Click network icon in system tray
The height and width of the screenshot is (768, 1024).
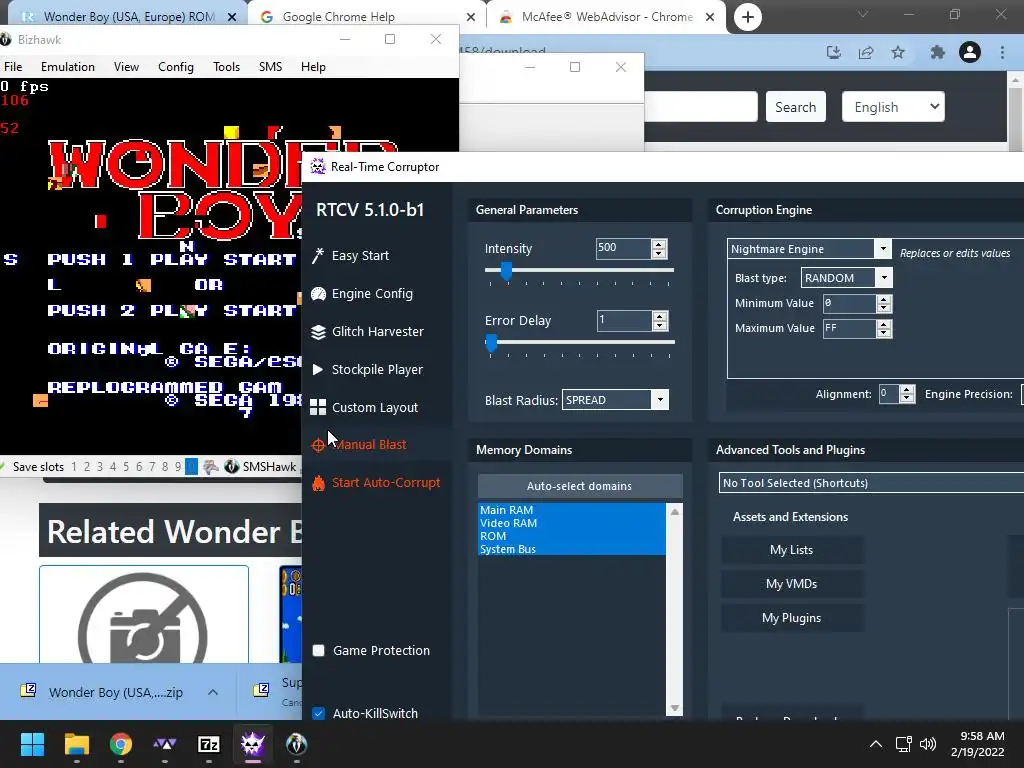point(903,744)
